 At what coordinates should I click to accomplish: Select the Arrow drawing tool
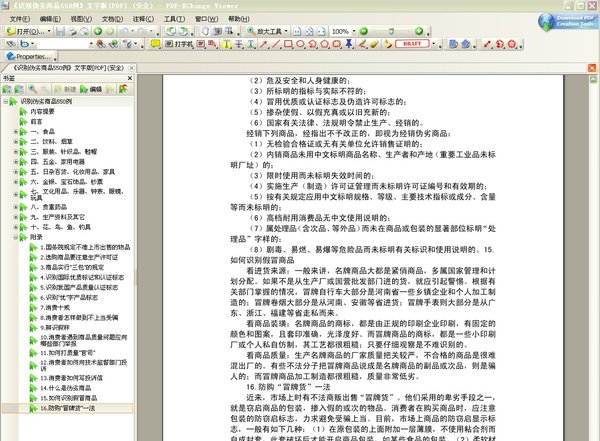pos(263,44)
